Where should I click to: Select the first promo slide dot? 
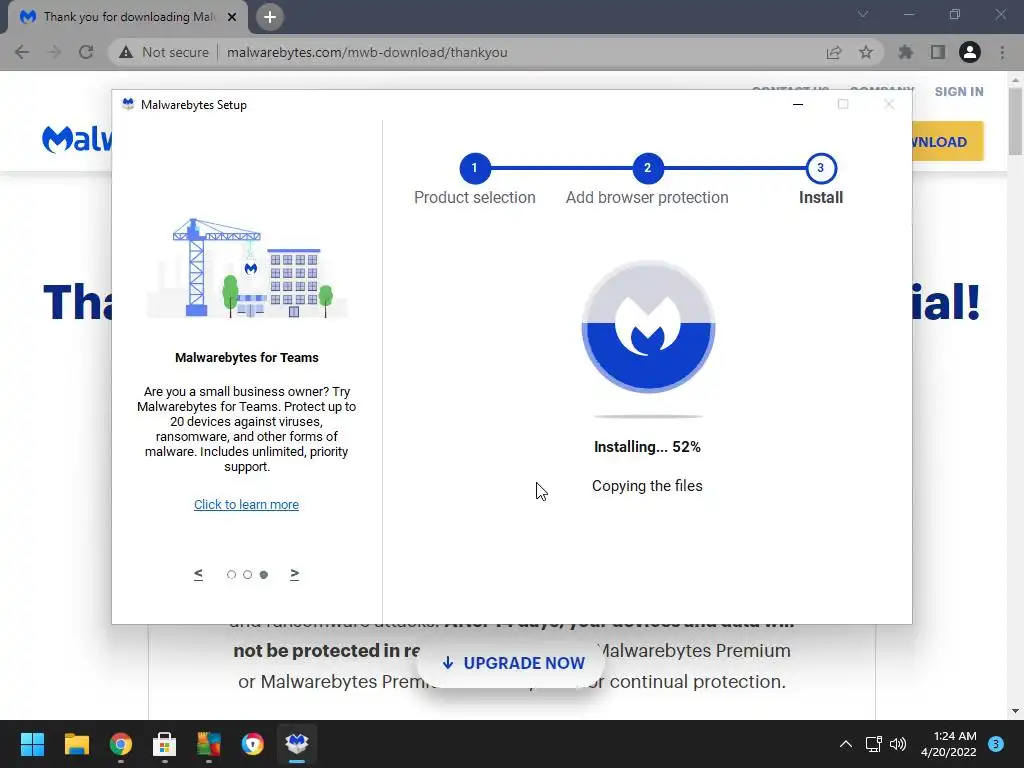(231, 575)
